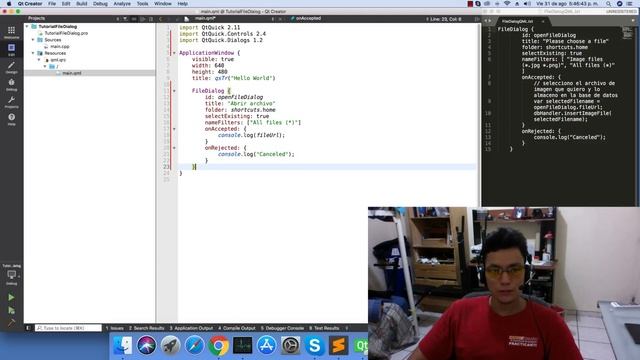Show the Issues output pane

114,328
